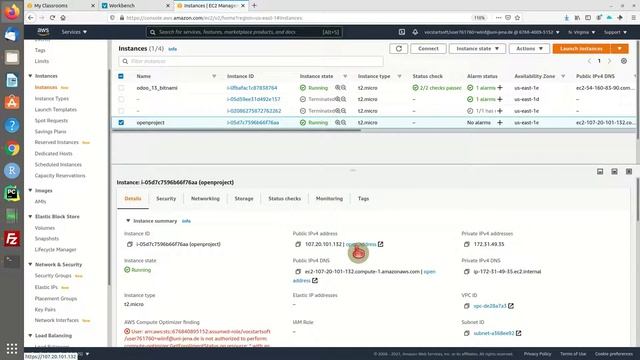Open the Help icon in the dock
640x360 pixels.
tap(12, 125)
